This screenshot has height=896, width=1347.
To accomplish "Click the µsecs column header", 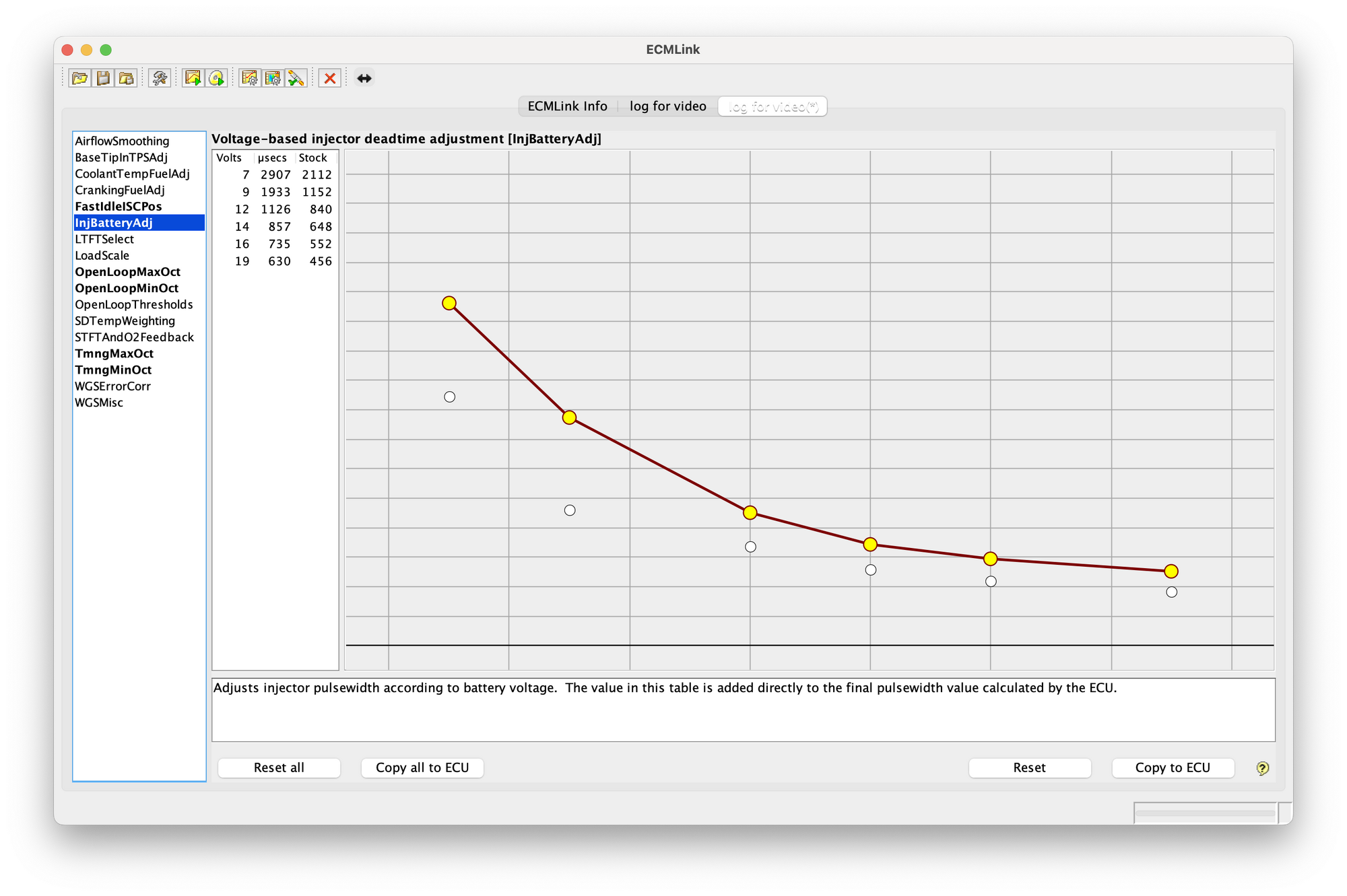I will [x=275, y=158].
